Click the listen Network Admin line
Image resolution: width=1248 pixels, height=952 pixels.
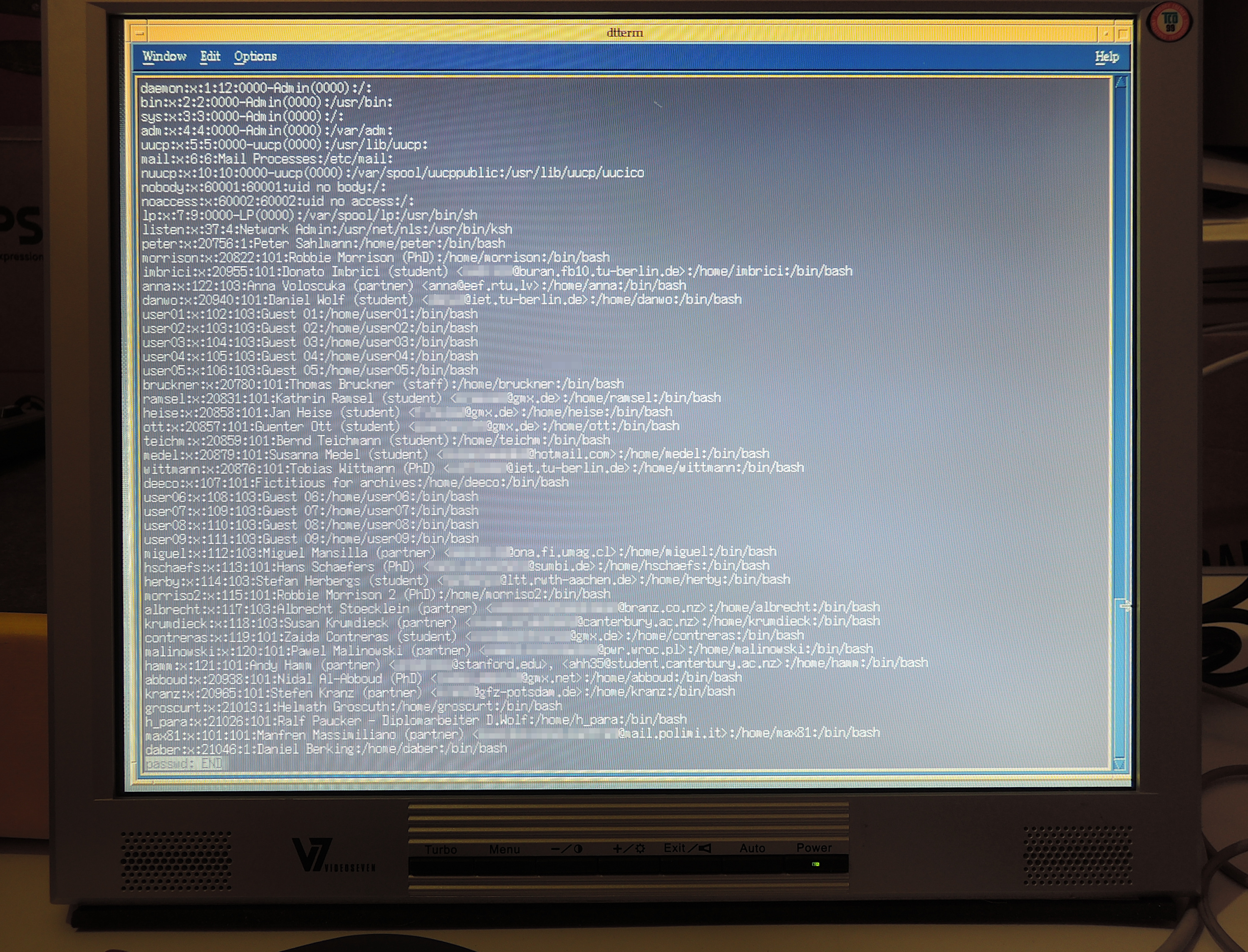coord(327,230)
